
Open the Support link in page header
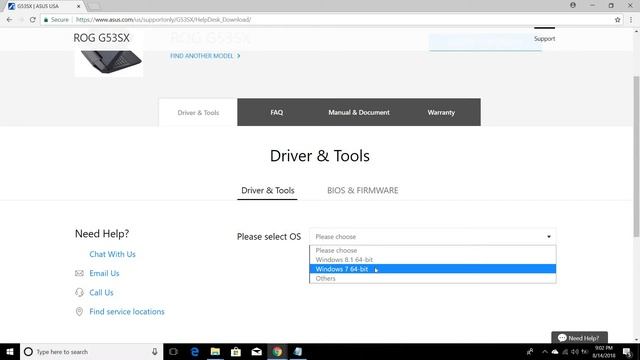point(544,39)
